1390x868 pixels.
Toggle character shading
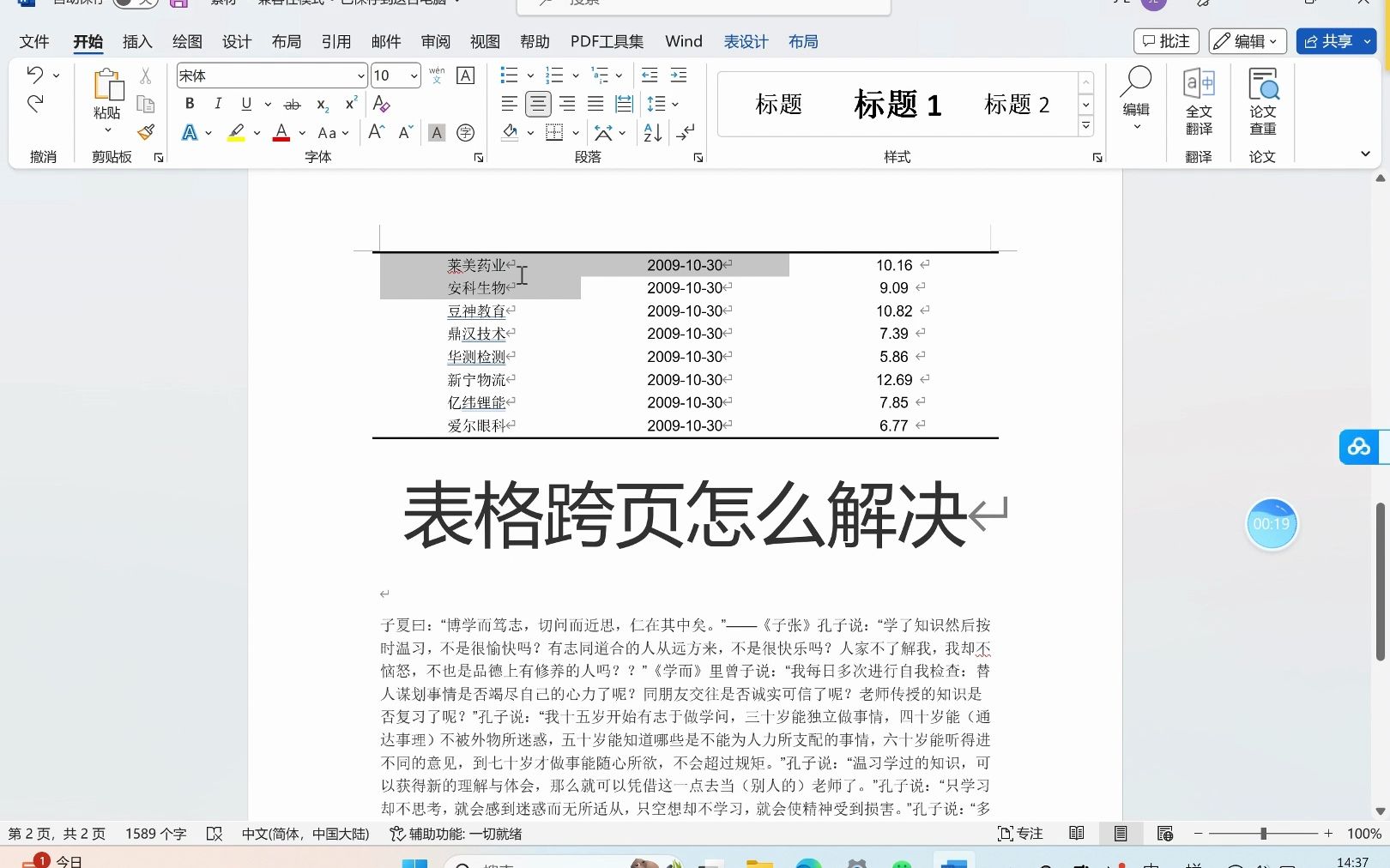click(x=437, y=132)
